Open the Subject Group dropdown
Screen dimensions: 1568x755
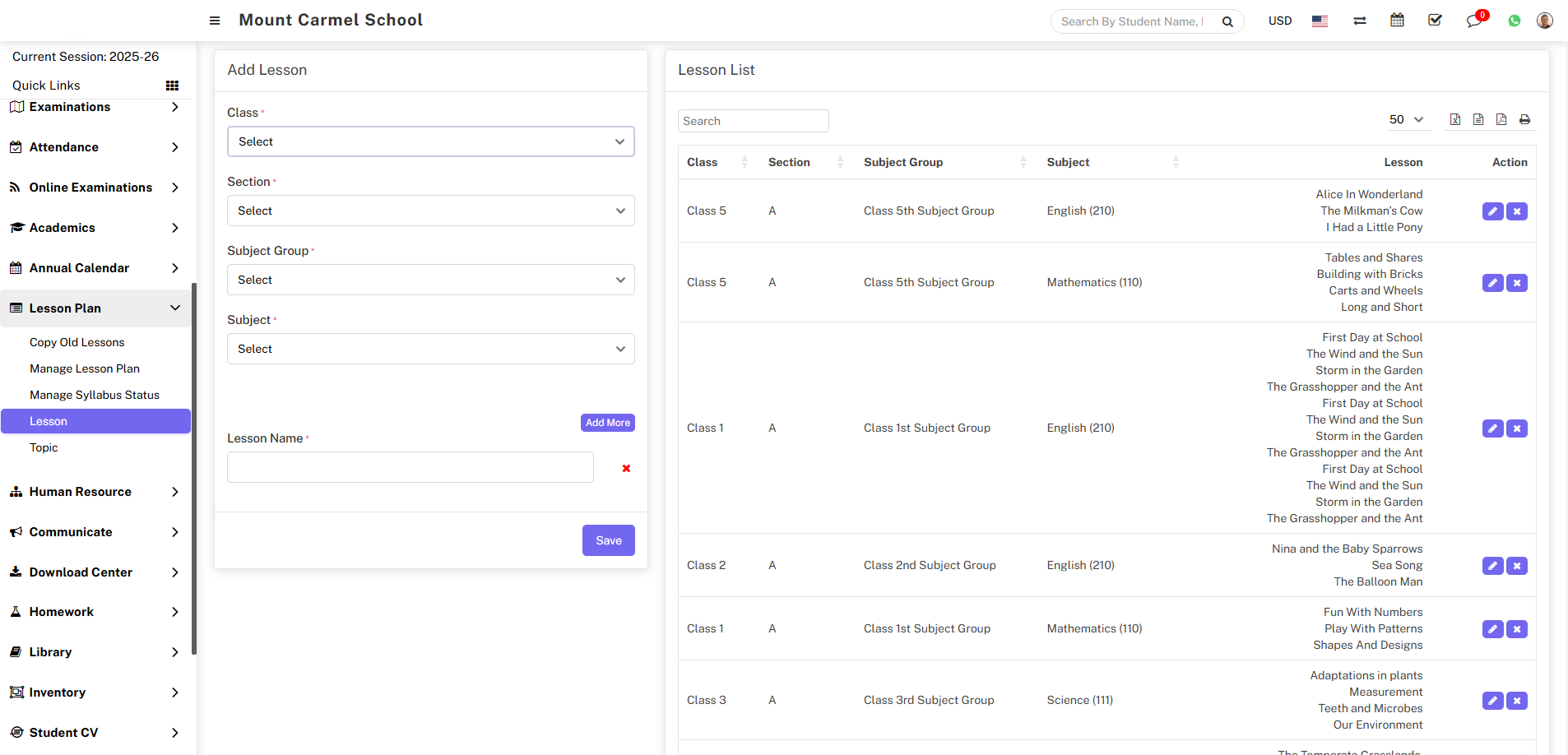(x=430, y=280)
